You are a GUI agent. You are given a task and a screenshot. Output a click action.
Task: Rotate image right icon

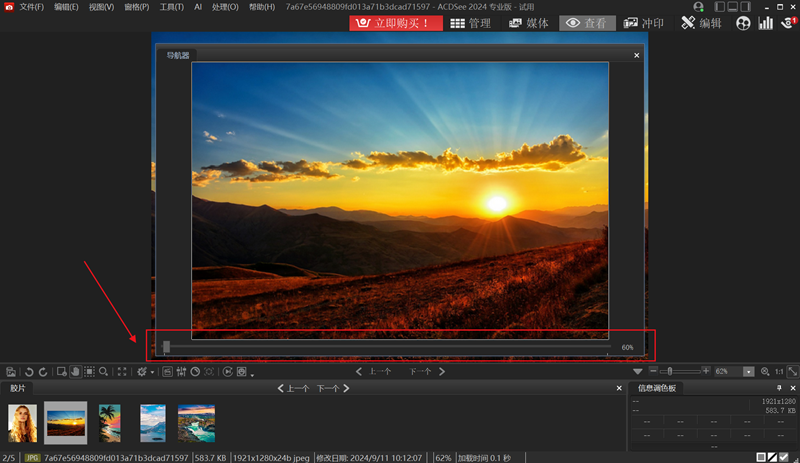43,372
